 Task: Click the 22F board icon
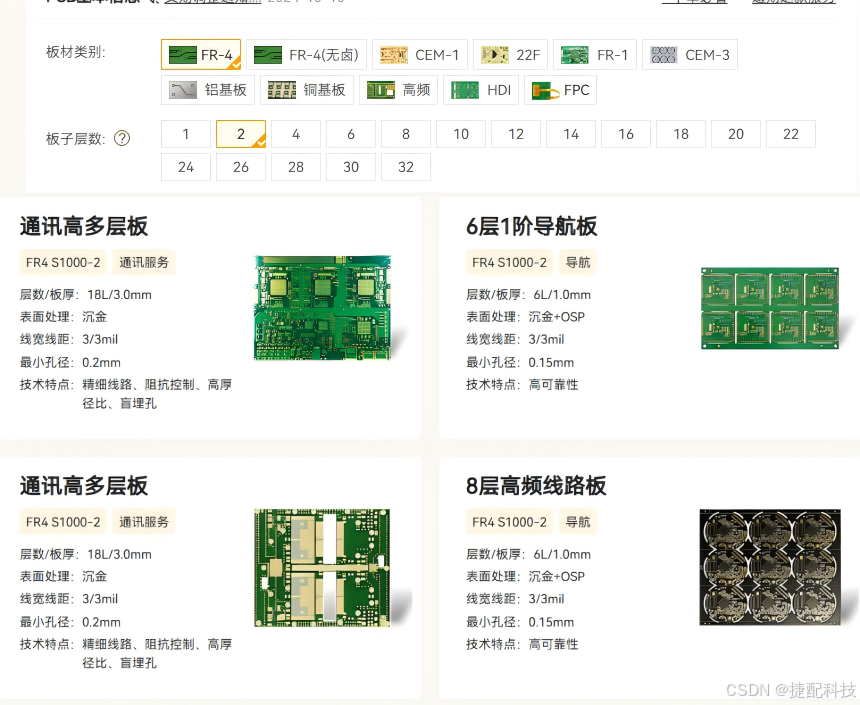[x=495, y=55]
